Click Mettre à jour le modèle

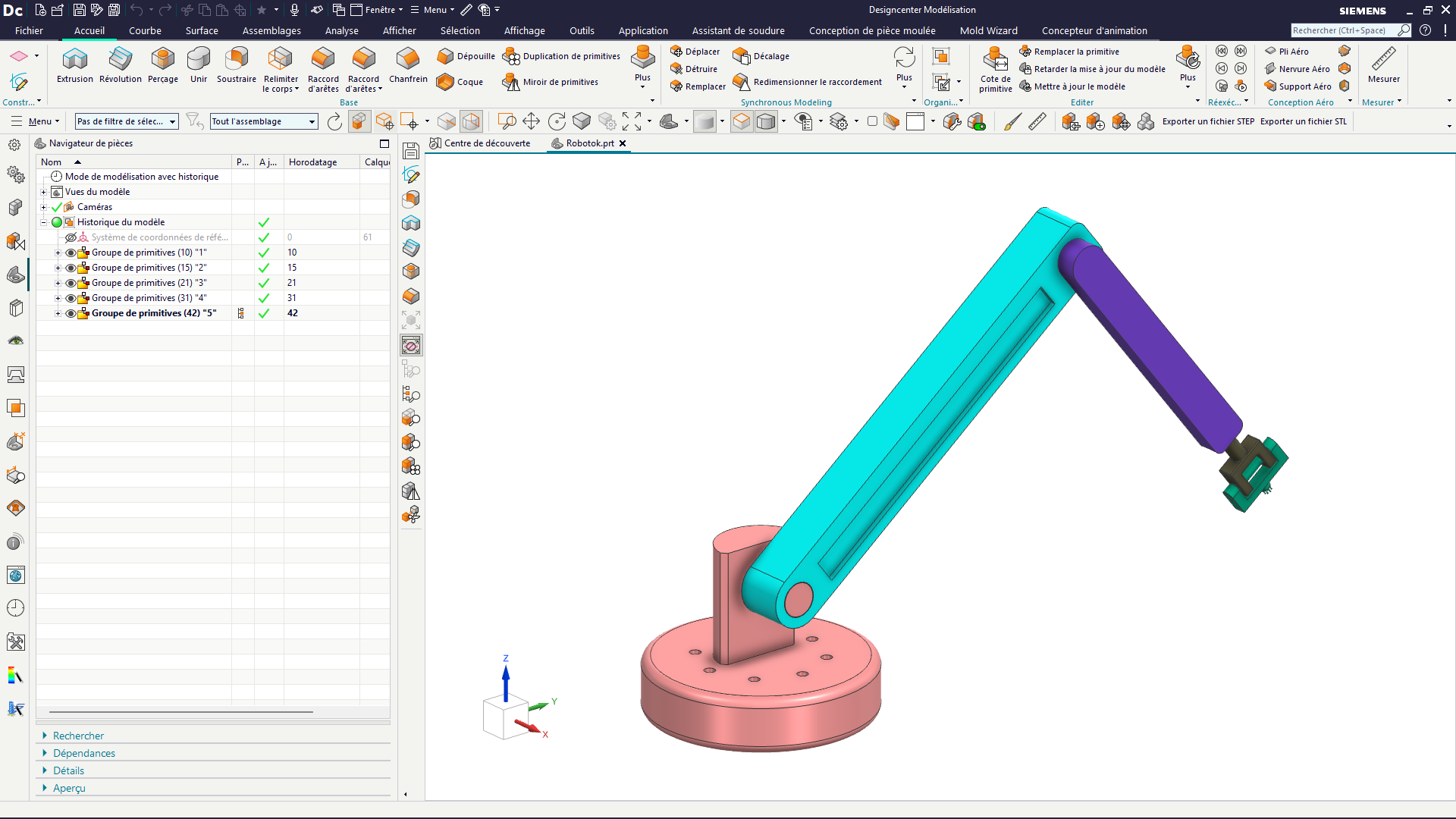tap(1072, 86)
